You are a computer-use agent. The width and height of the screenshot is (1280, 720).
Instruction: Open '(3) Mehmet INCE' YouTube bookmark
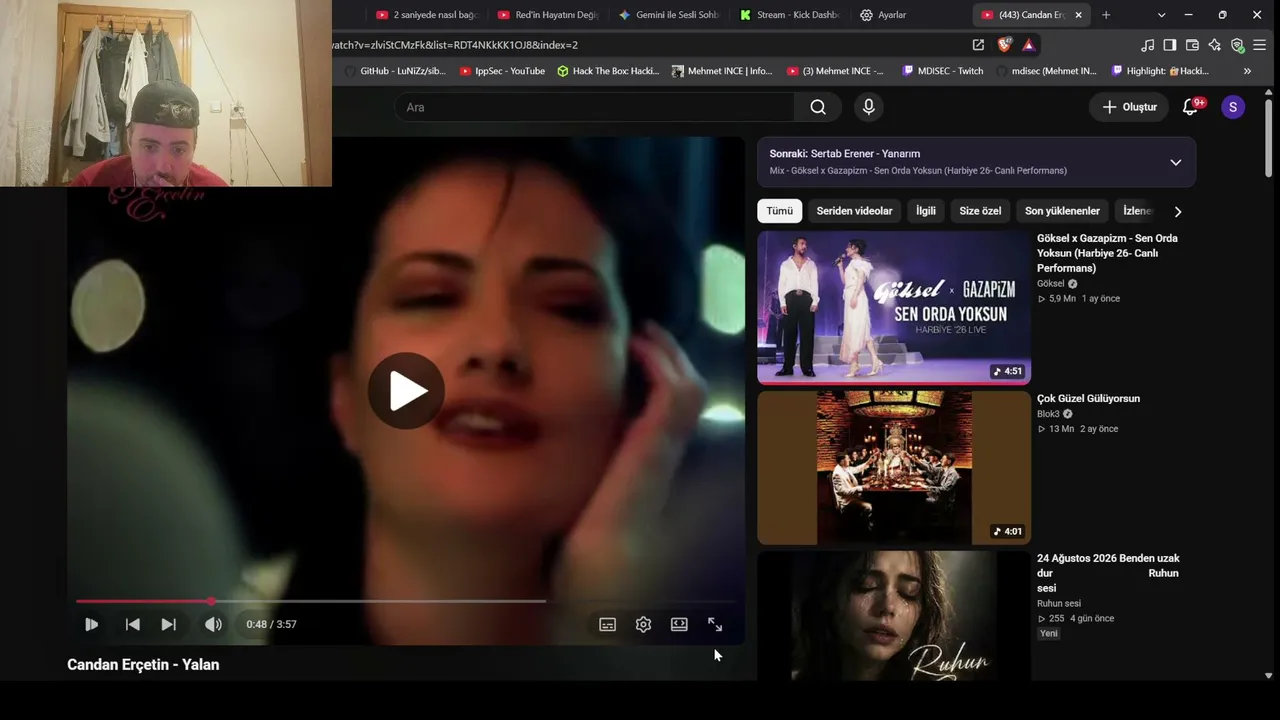point(835,71)
